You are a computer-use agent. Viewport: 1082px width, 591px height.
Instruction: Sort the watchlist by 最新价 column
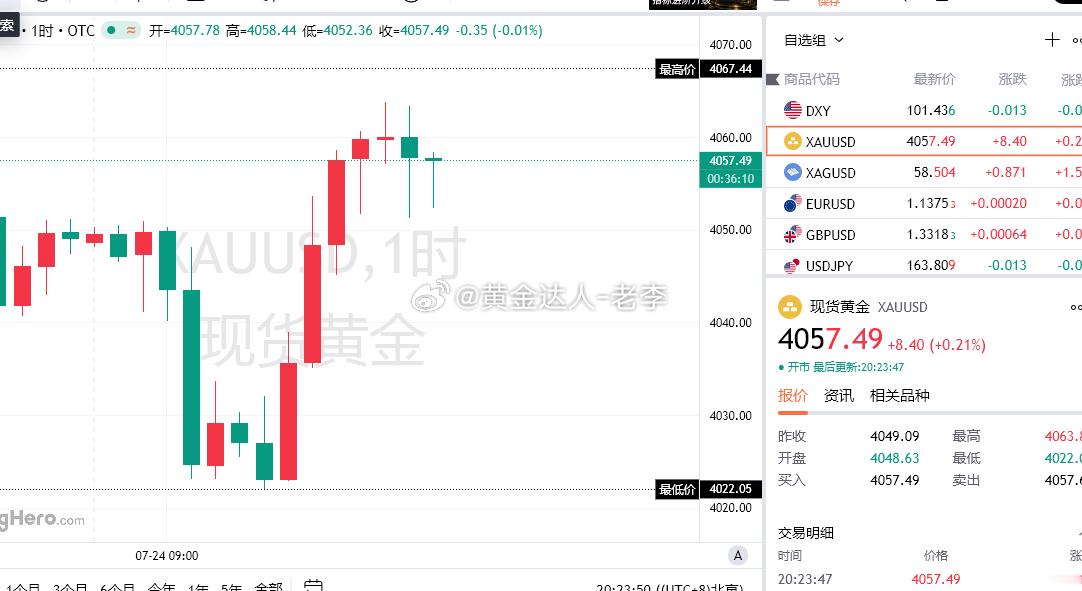[934, 79]
